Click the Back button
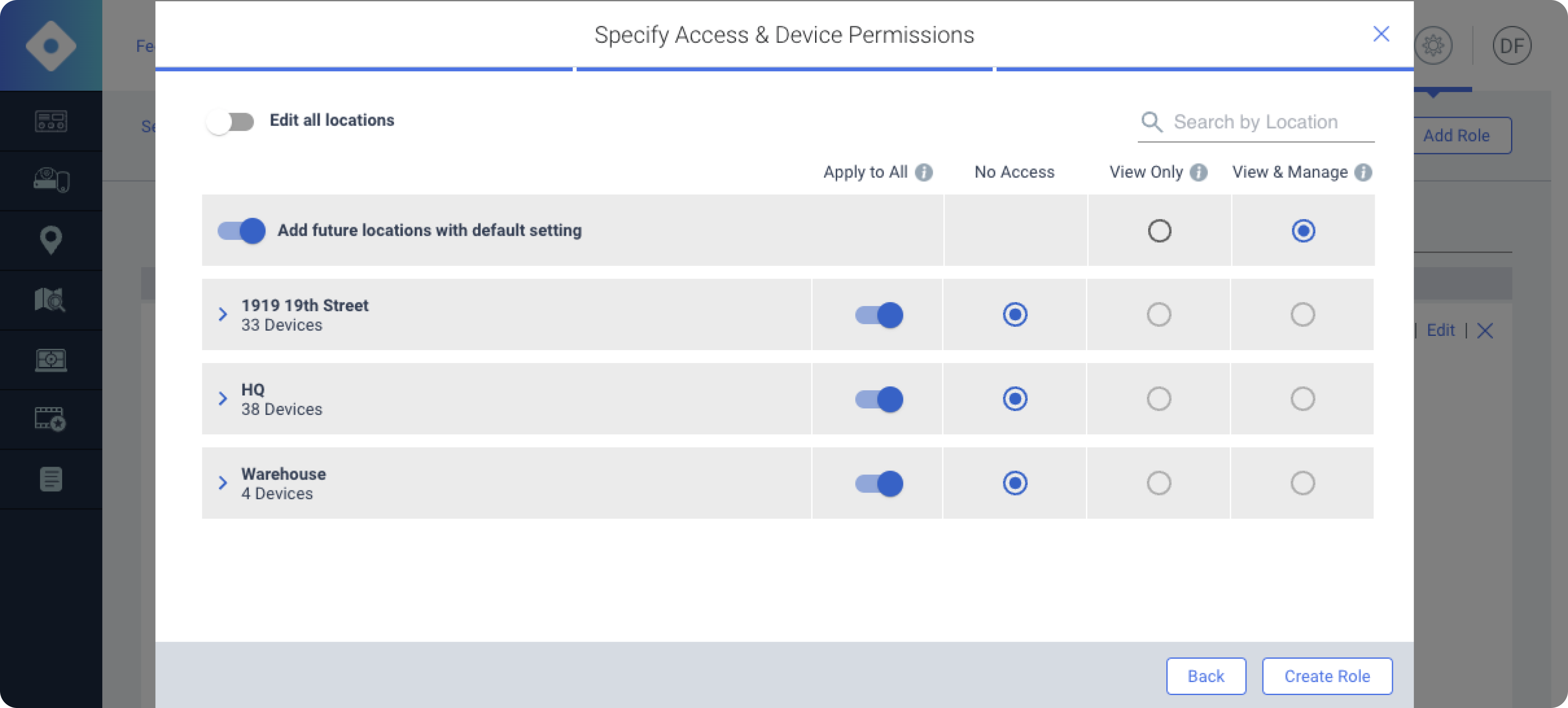This screenshot has width=1568, height=708. click(x=1205, y=676)
